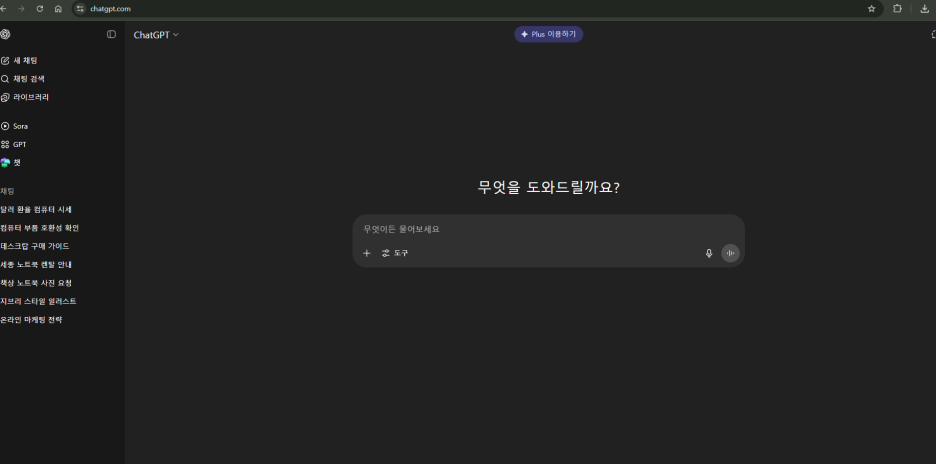Open the browser downloads icon
936x464 pixels.
(925, 8)
